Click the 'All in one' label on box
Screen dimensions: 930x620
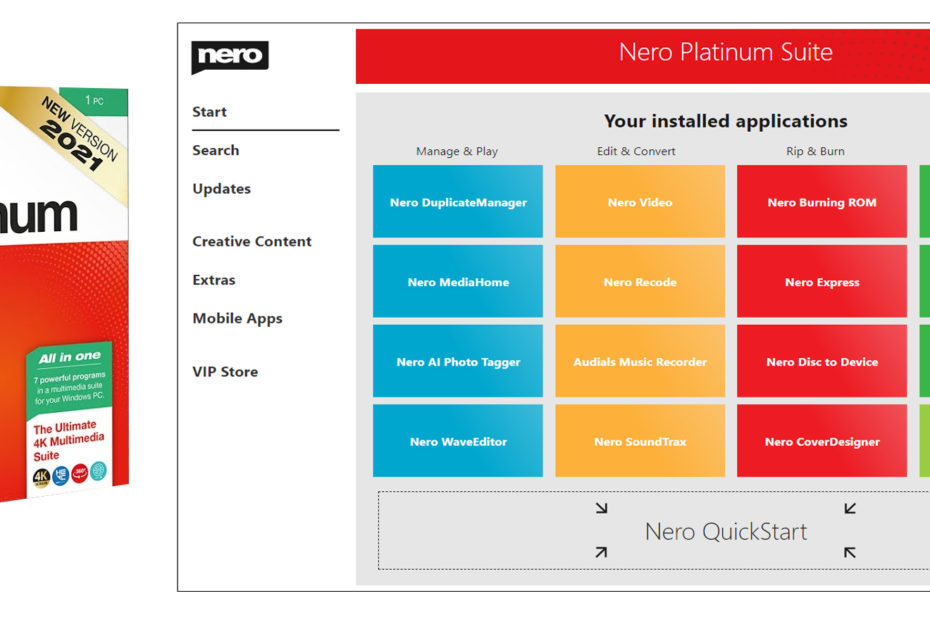point(70,357)
